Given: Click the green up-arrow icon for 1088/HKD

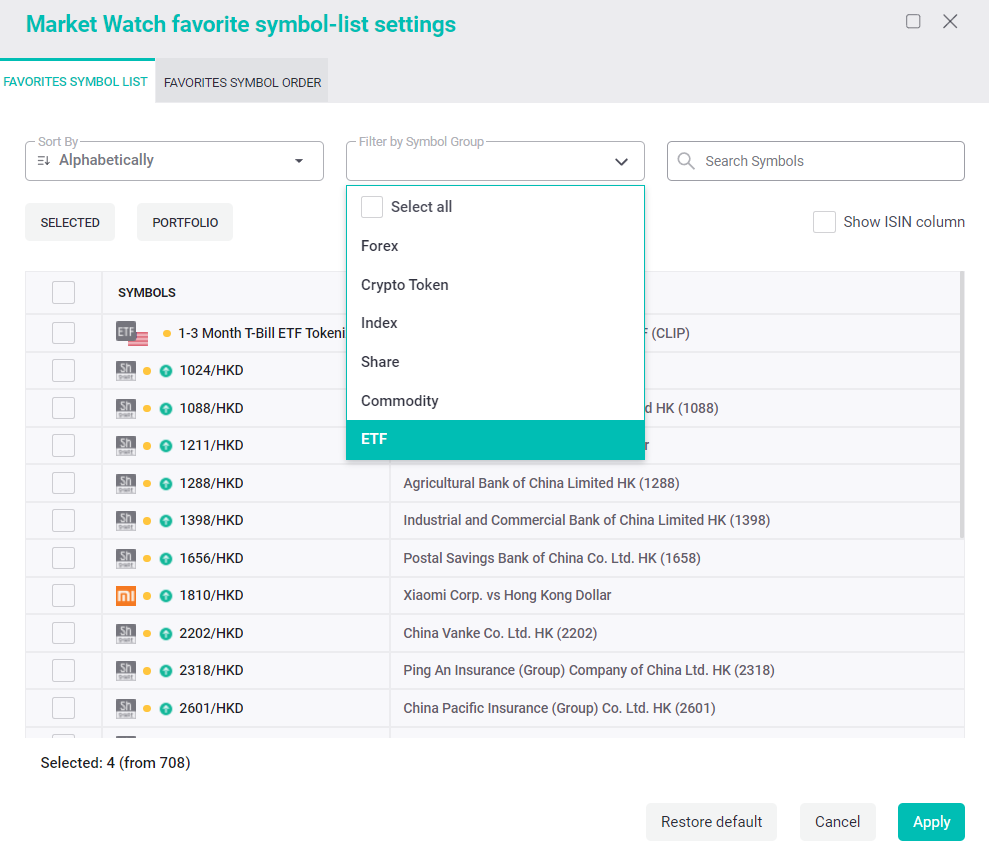Looking at the screenshot, I should tap(166, 409).
